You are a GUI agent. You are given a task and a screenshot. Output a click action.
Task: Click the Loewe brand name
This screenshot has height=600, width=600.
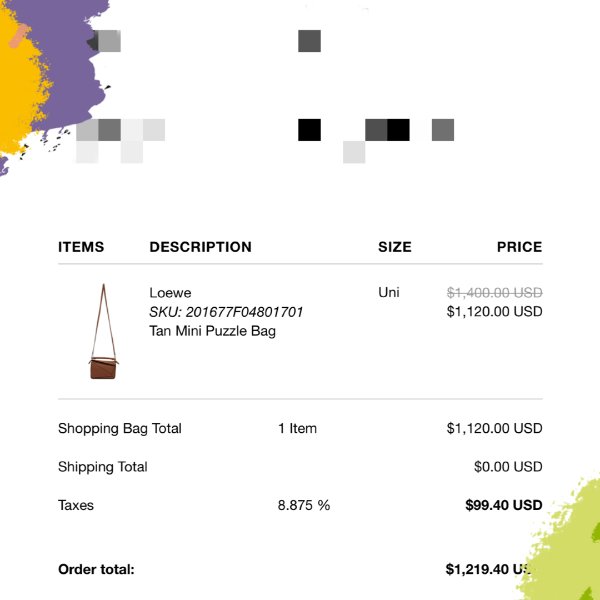click(x=170, y=293)
